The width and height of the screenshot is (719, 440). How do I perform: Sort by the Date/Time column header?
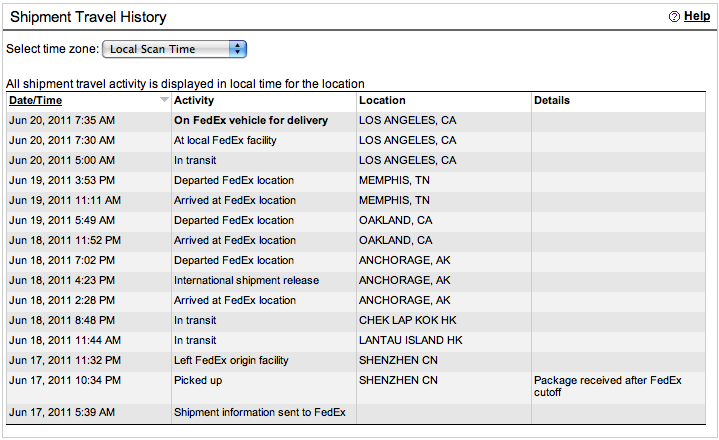click(36, 100)
